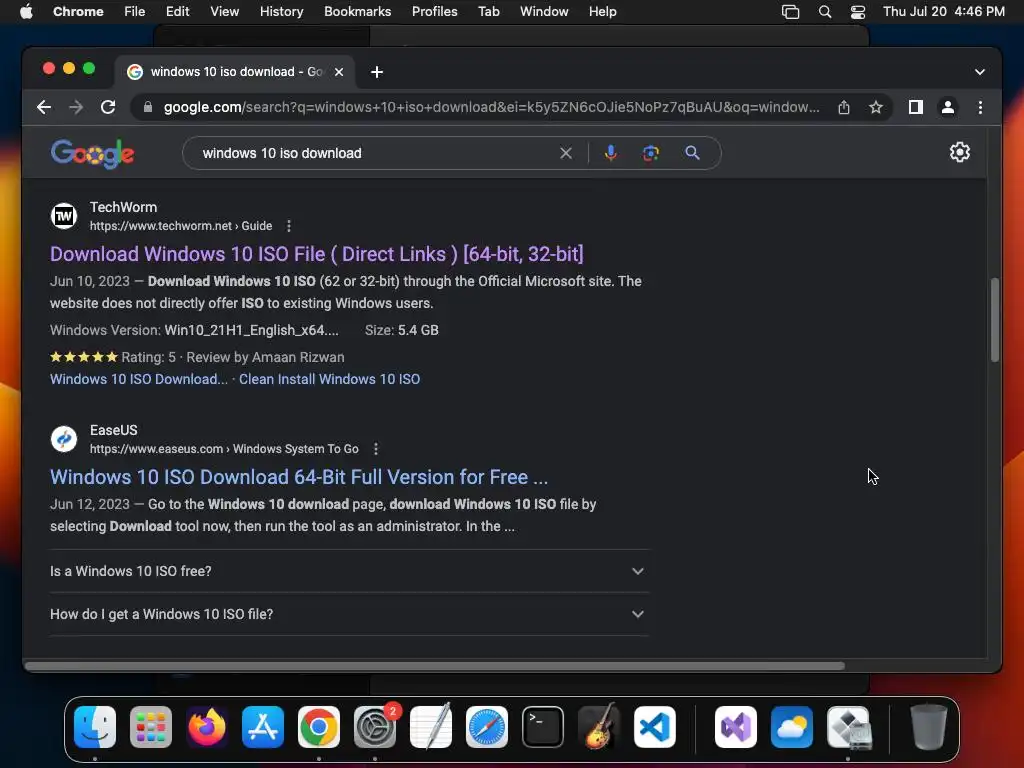Launch Firefox from the Dock

pos(207,727)
